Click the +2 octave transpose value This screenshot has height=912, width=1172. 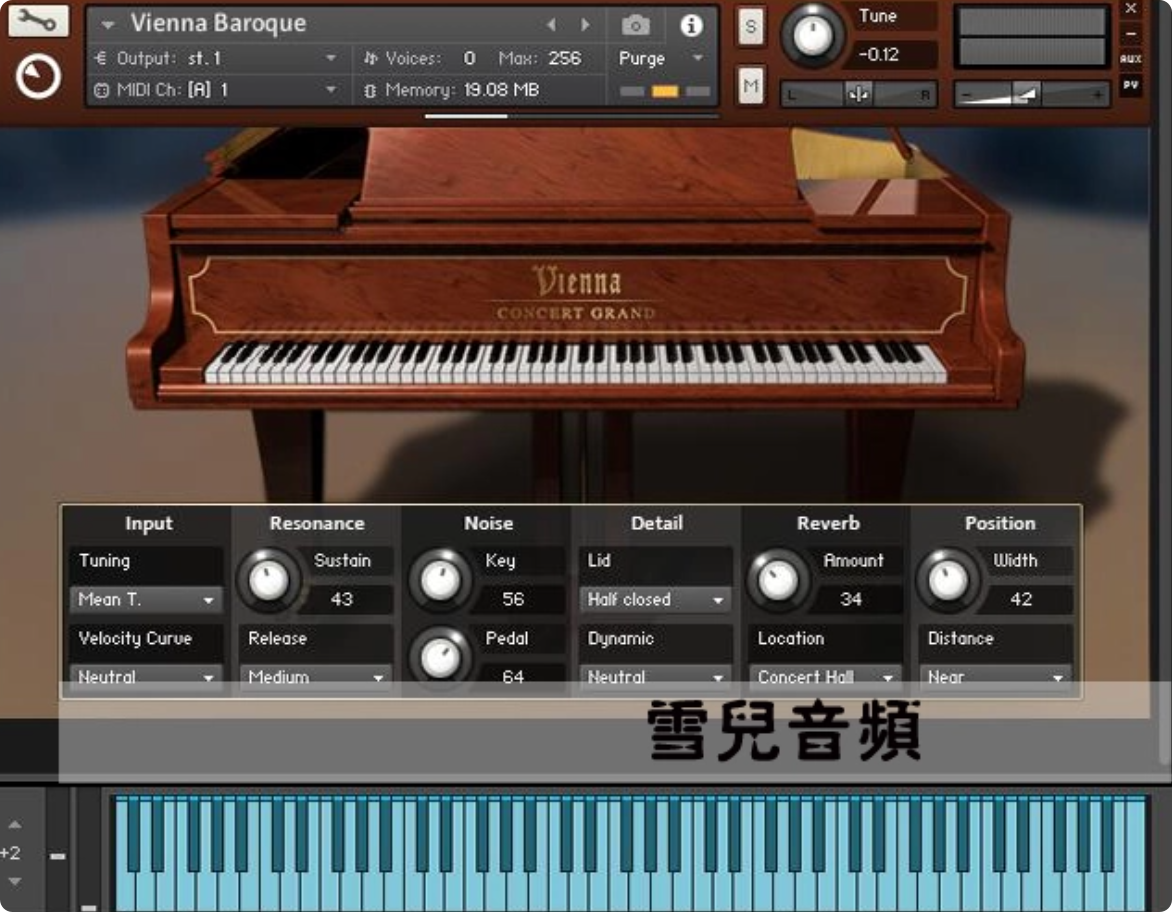pyautogui.click(x=10, y=853)
